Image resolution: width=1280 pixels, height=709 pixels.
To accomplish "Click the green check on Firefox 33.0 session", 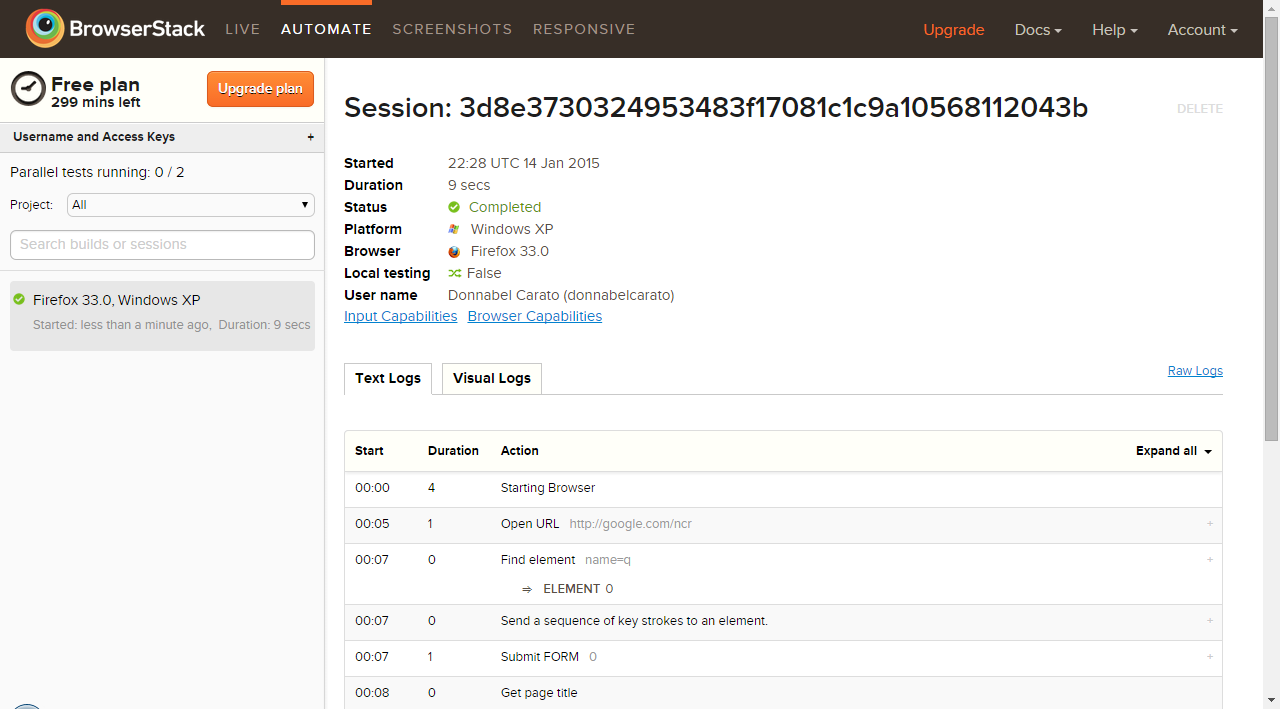I will (19, 299).
